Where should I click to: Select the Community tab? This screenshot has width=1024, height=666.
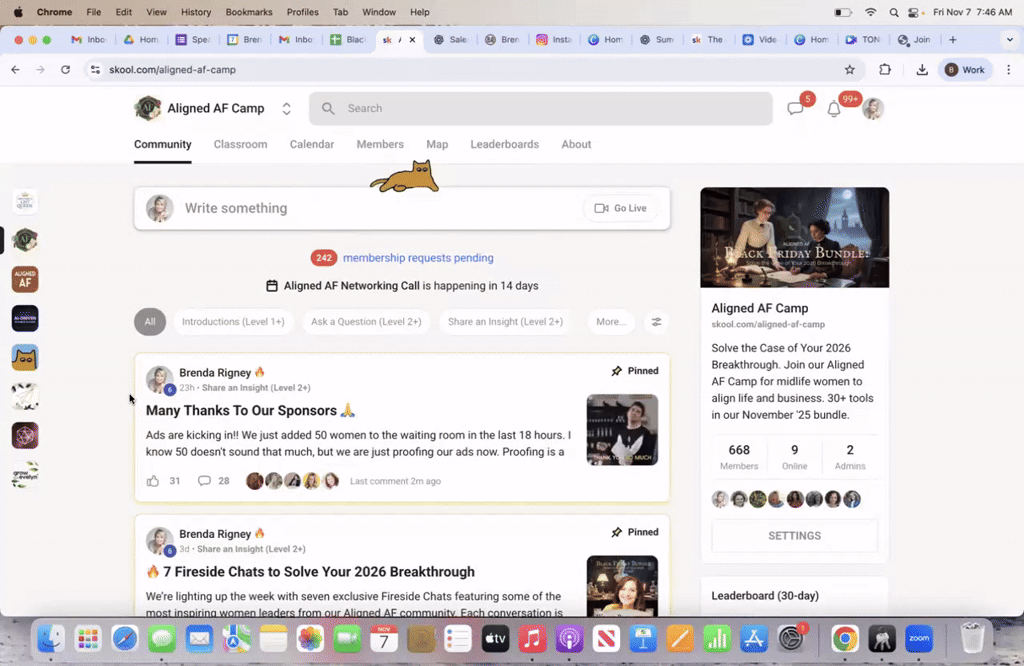(163, 144)
